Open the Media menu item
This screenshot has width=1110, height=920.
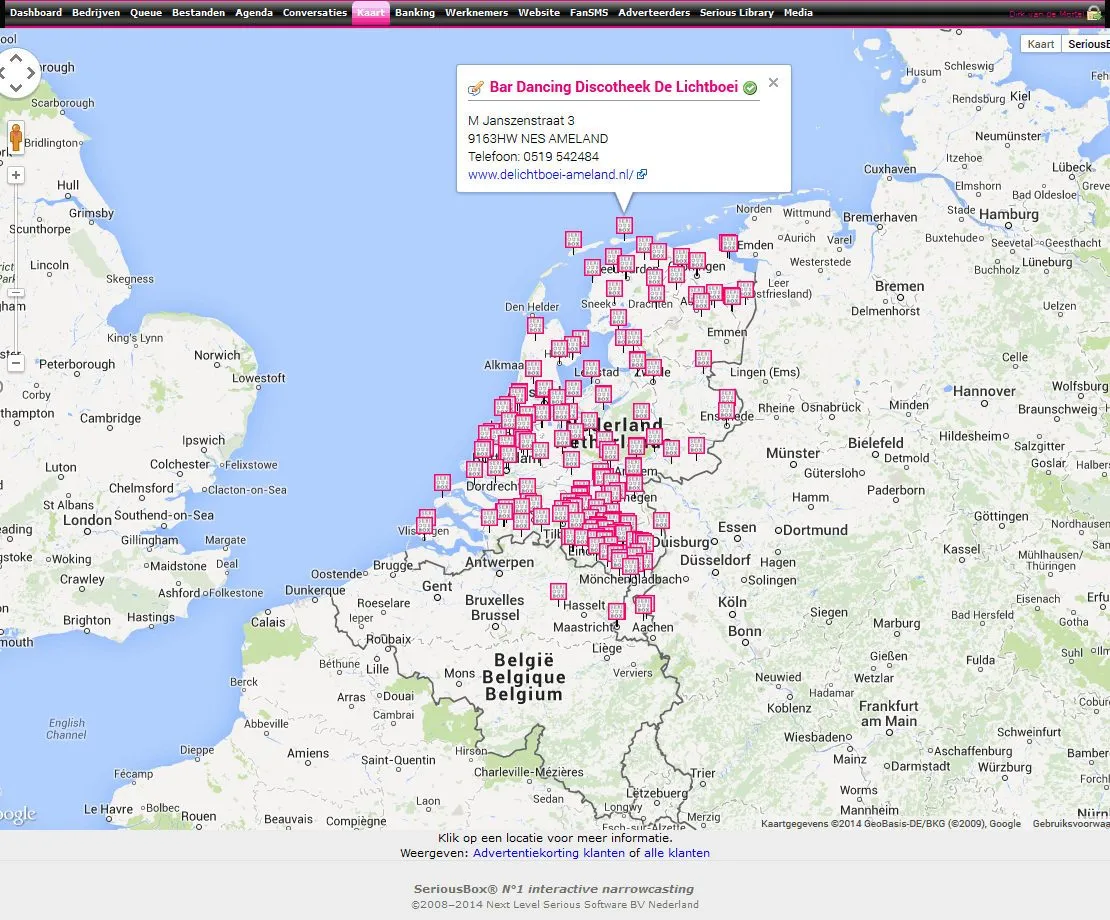tap(799, 13)
